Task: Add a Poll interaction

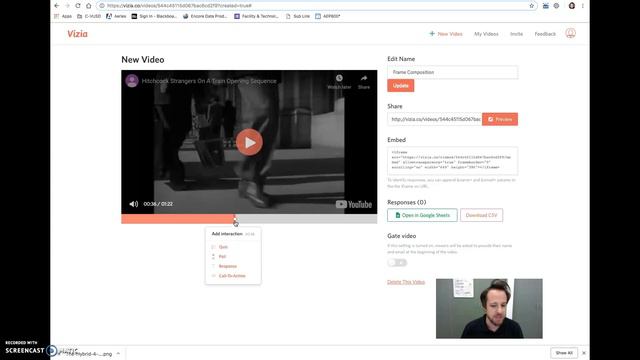Action: pos(222,257)
